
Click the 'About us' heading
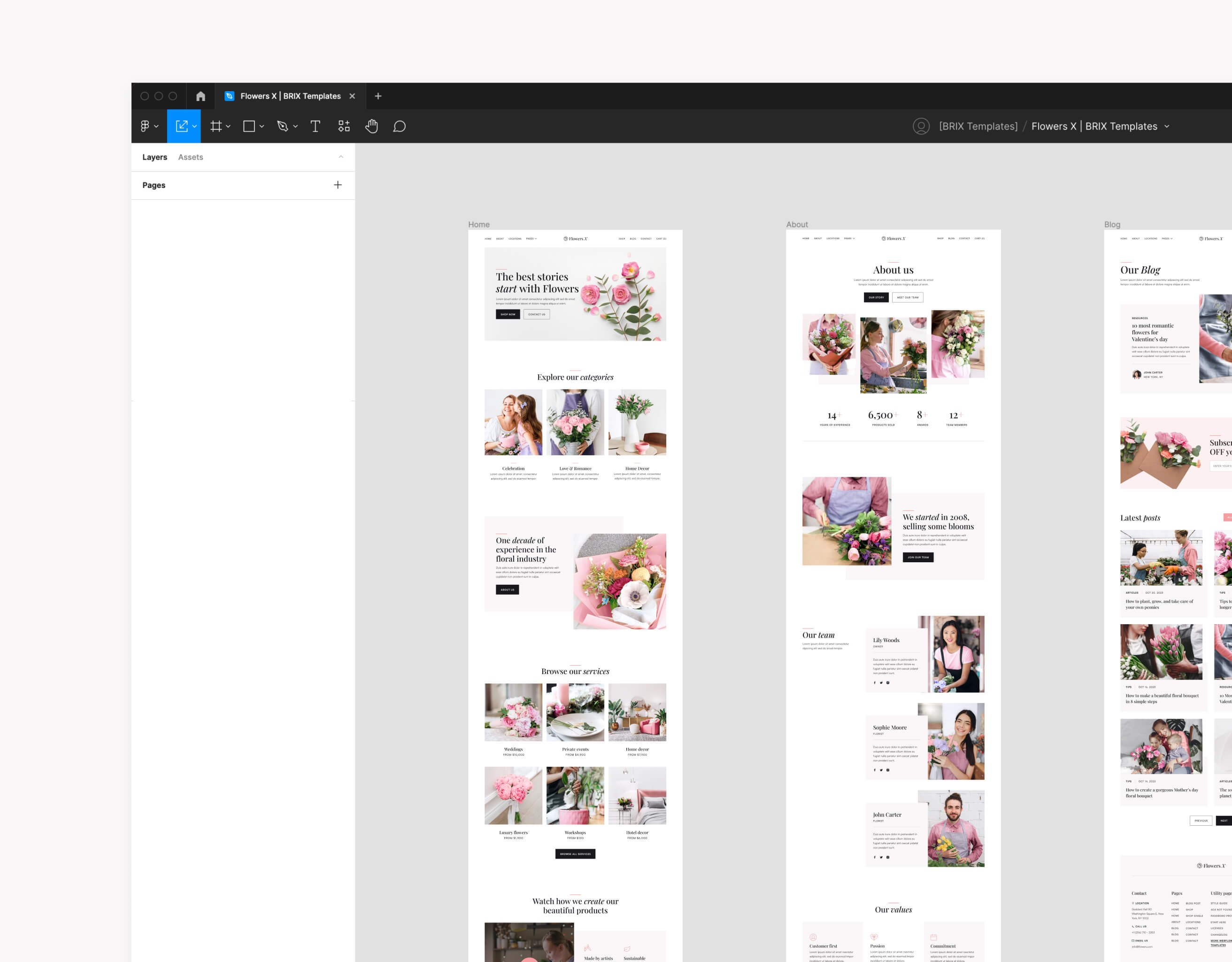tap(893, 270)
